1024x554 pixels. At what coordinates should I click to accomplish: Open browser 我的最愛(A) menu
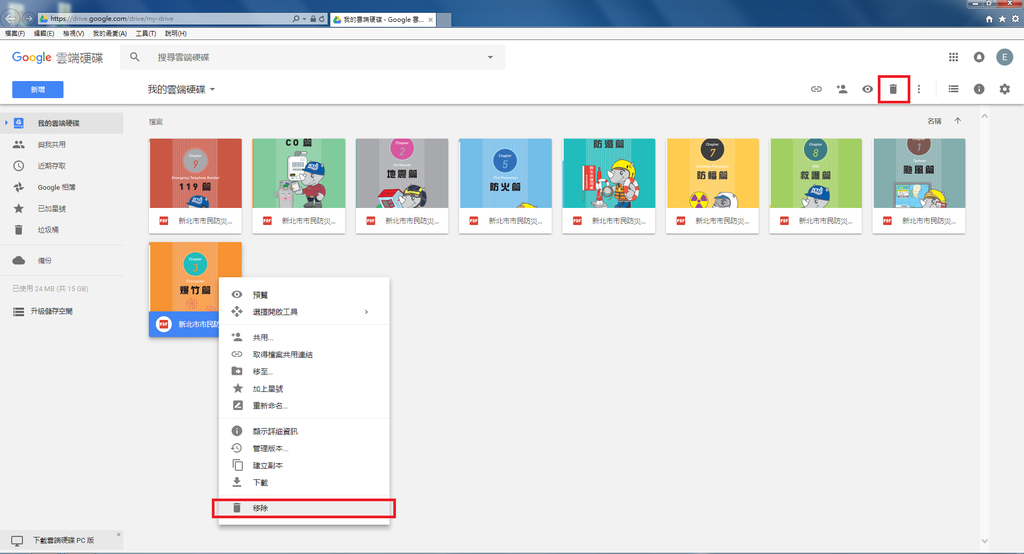pos(110,33)
